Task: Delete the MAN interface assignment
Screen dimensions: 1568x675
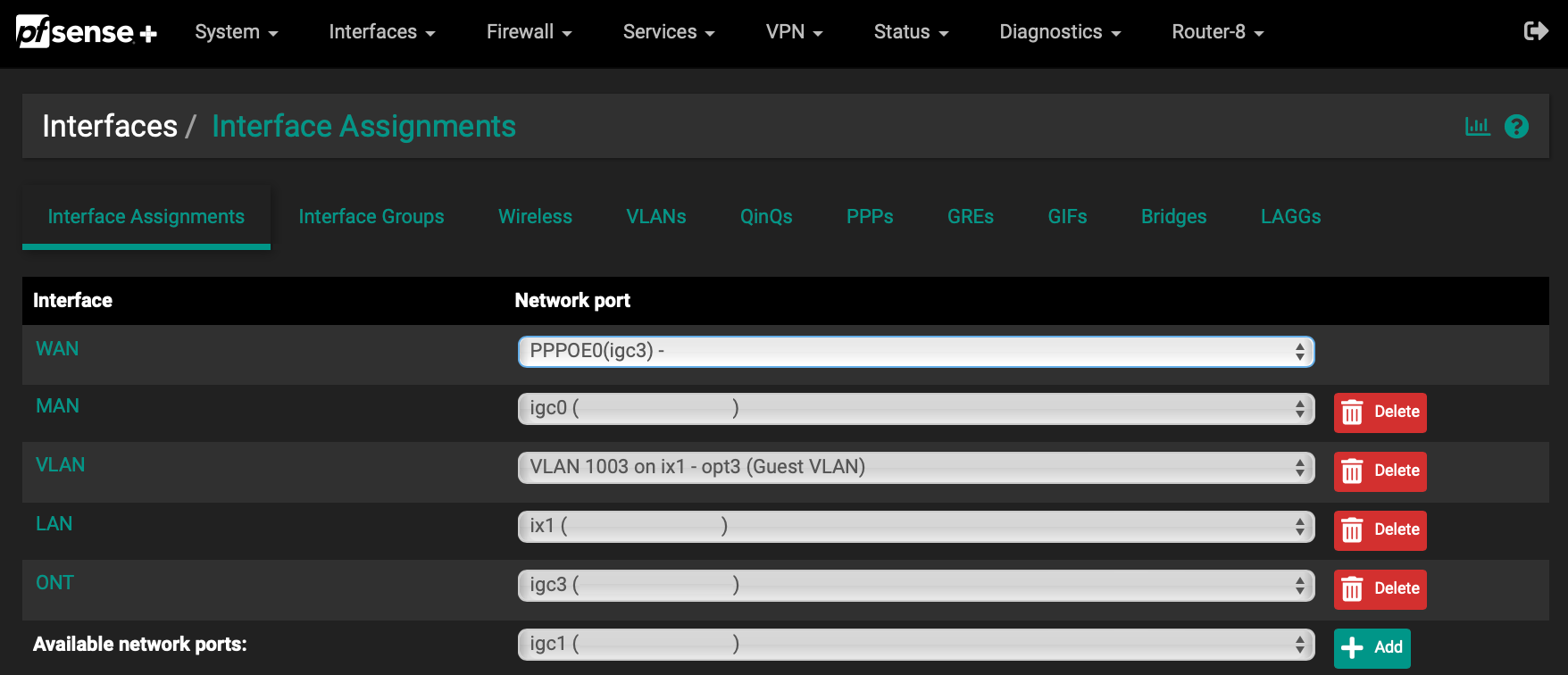Action: point(1380,412)
